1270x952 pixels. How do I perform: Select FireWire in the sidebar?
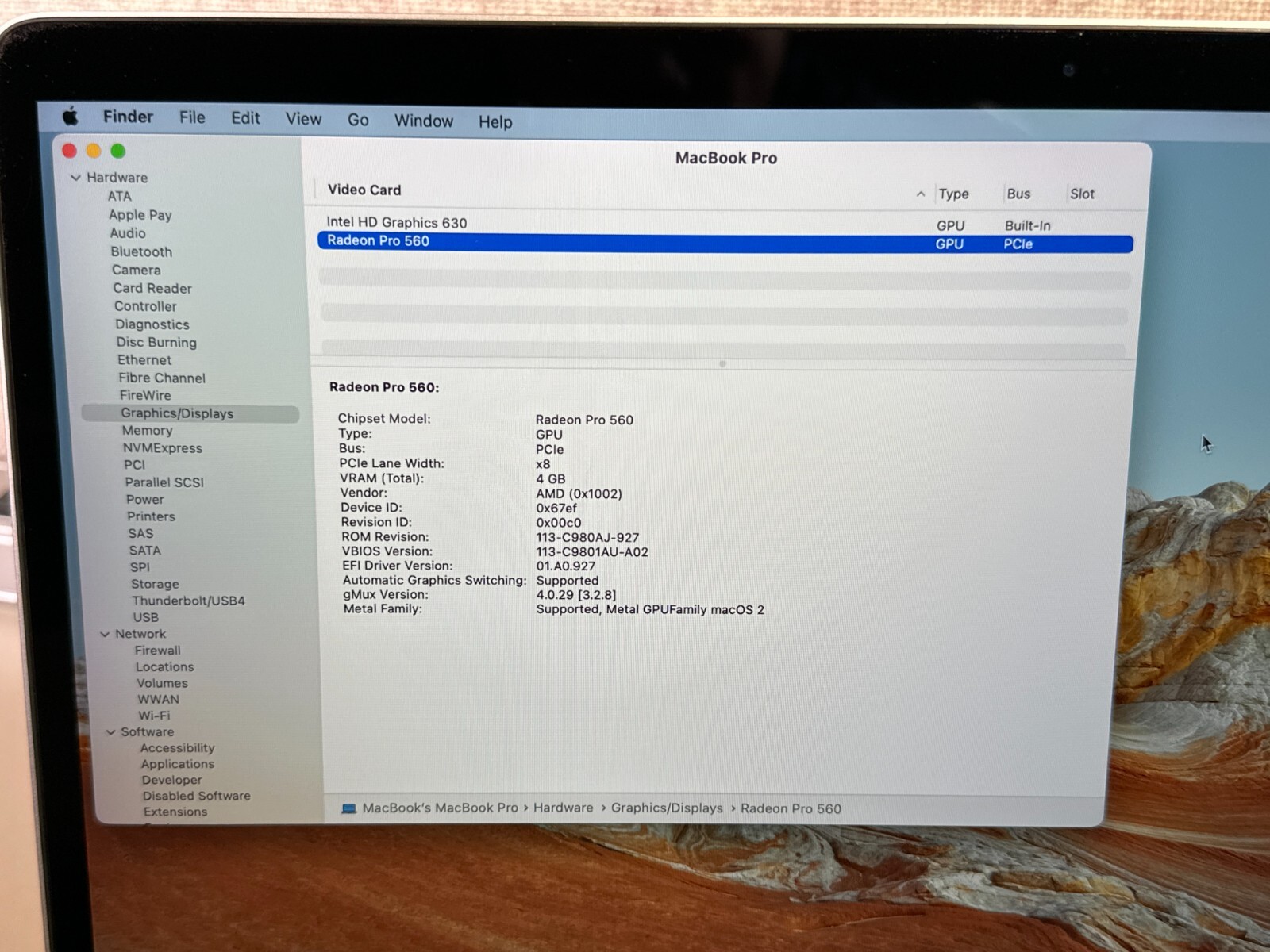(145, 395)
